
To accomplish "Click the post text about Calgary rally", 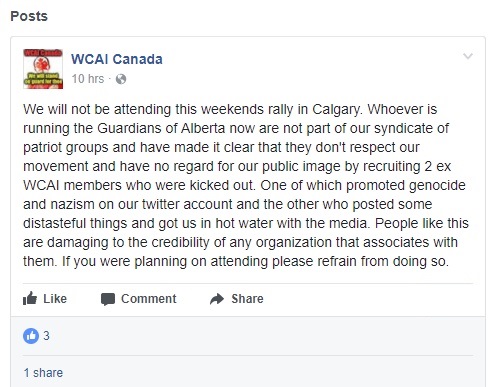I will point(246,185).
